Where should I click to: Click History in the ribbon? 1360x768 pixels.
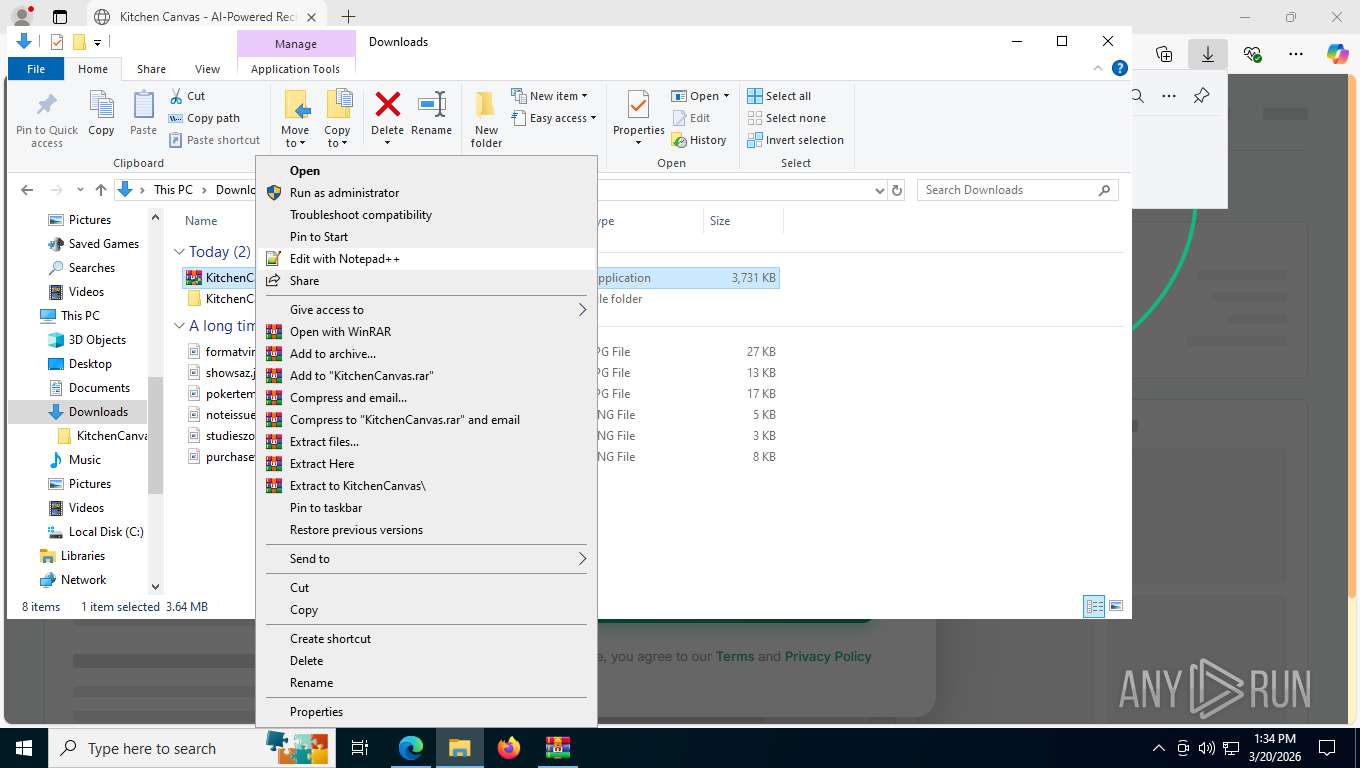(698, 140)
